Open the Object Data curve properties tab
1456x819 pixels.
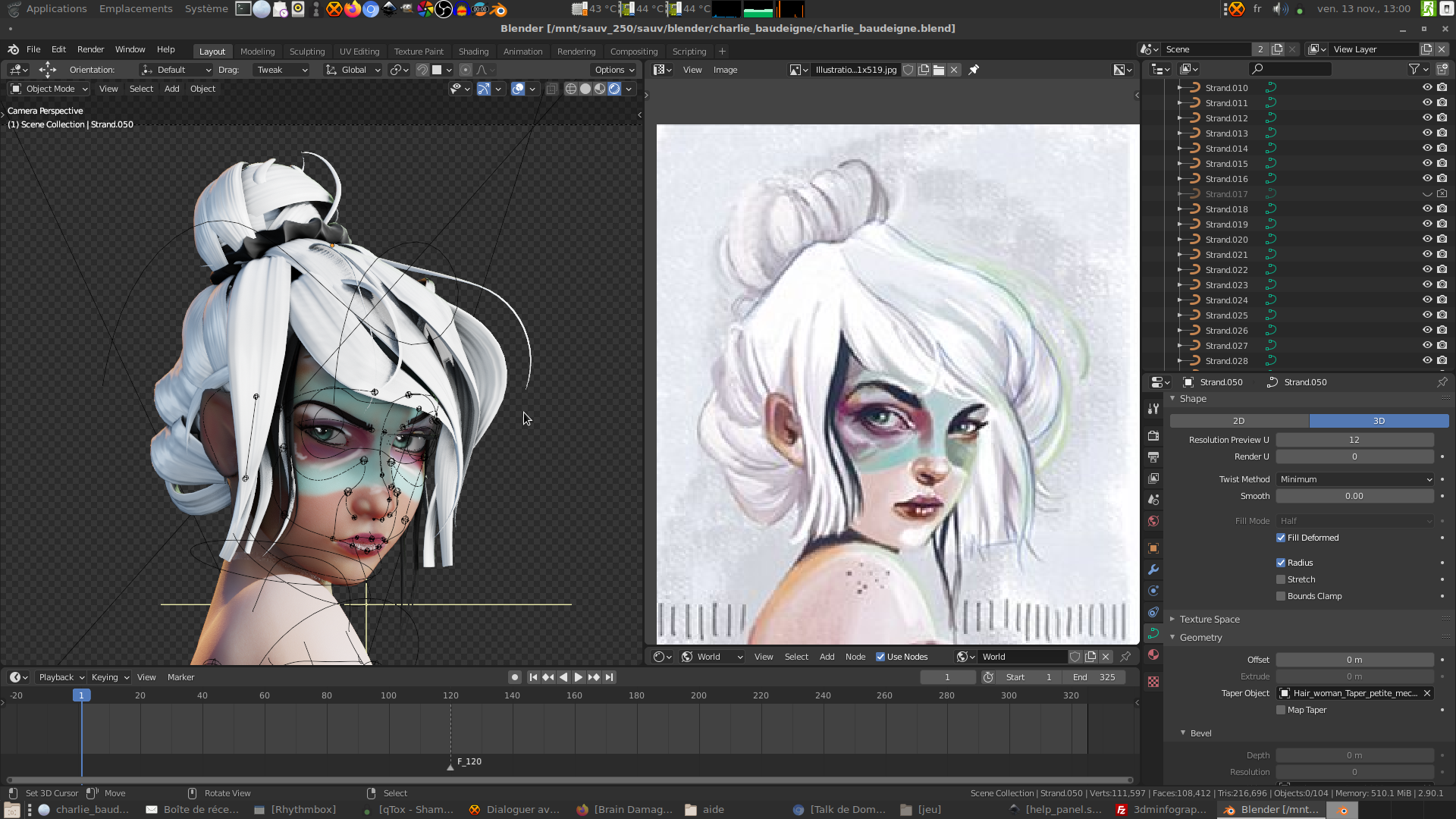[1153, 633]
